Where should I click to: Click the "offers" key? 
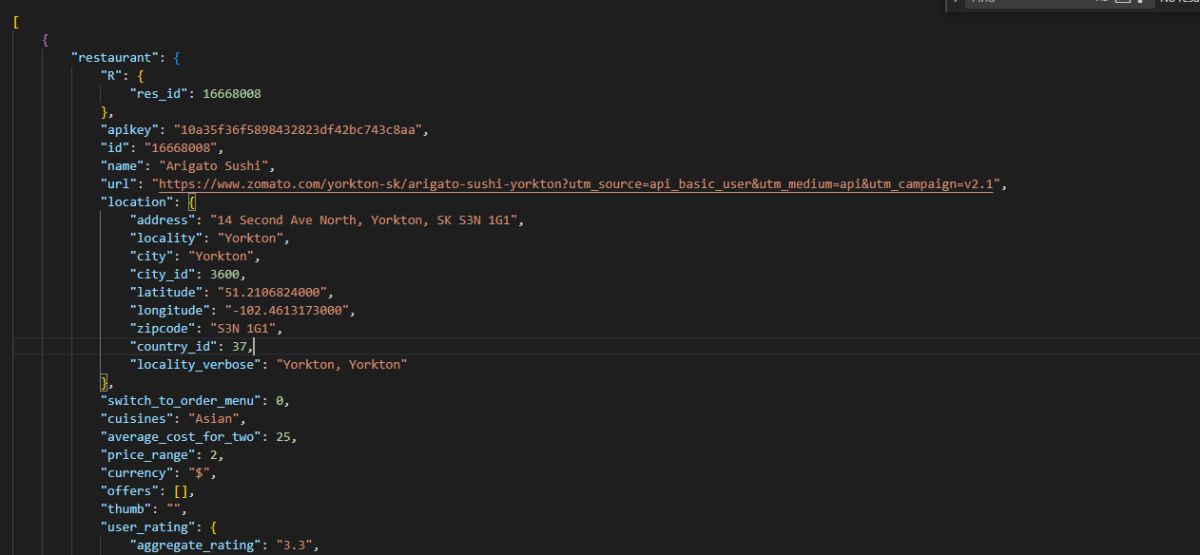(129, 490)
